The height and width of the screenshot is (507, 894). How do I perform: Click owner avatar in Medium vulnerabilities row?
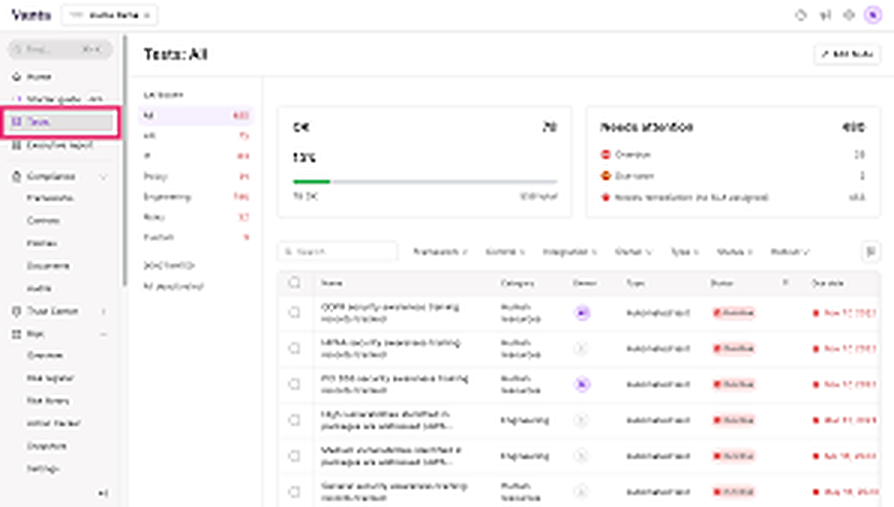click(581, 456)
